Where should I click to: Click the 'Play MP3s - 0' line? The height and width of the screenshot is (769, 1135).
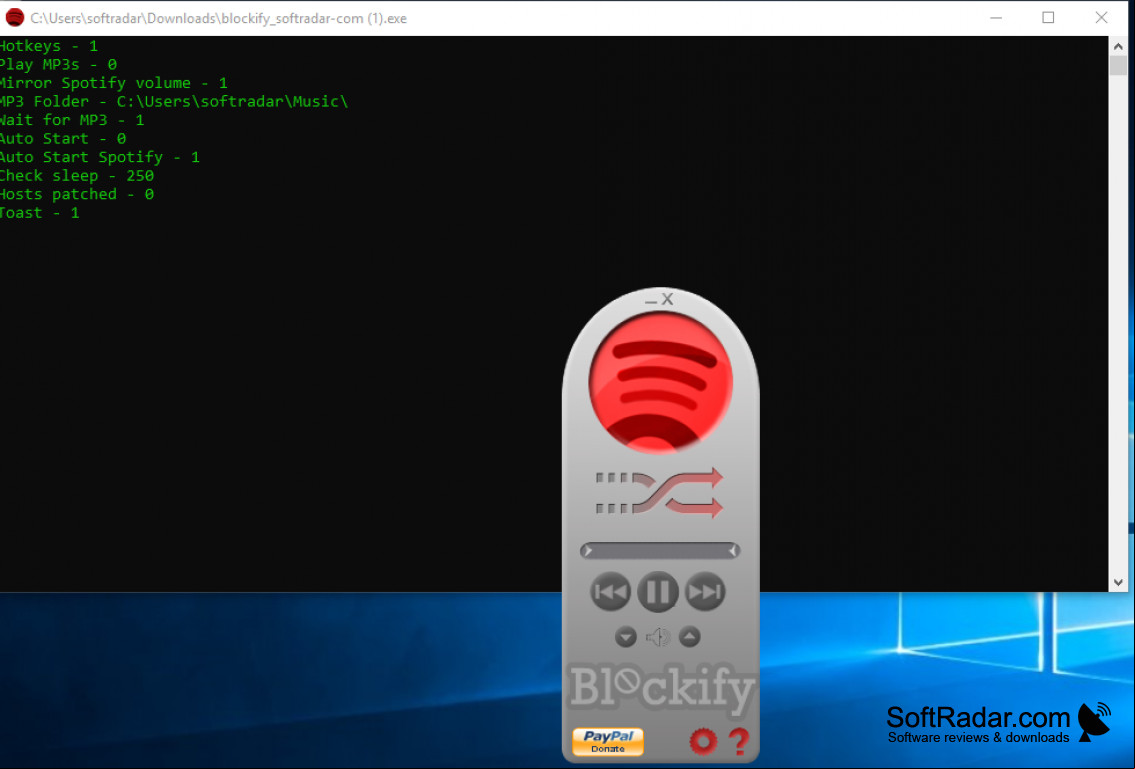(x=58, y=64)
